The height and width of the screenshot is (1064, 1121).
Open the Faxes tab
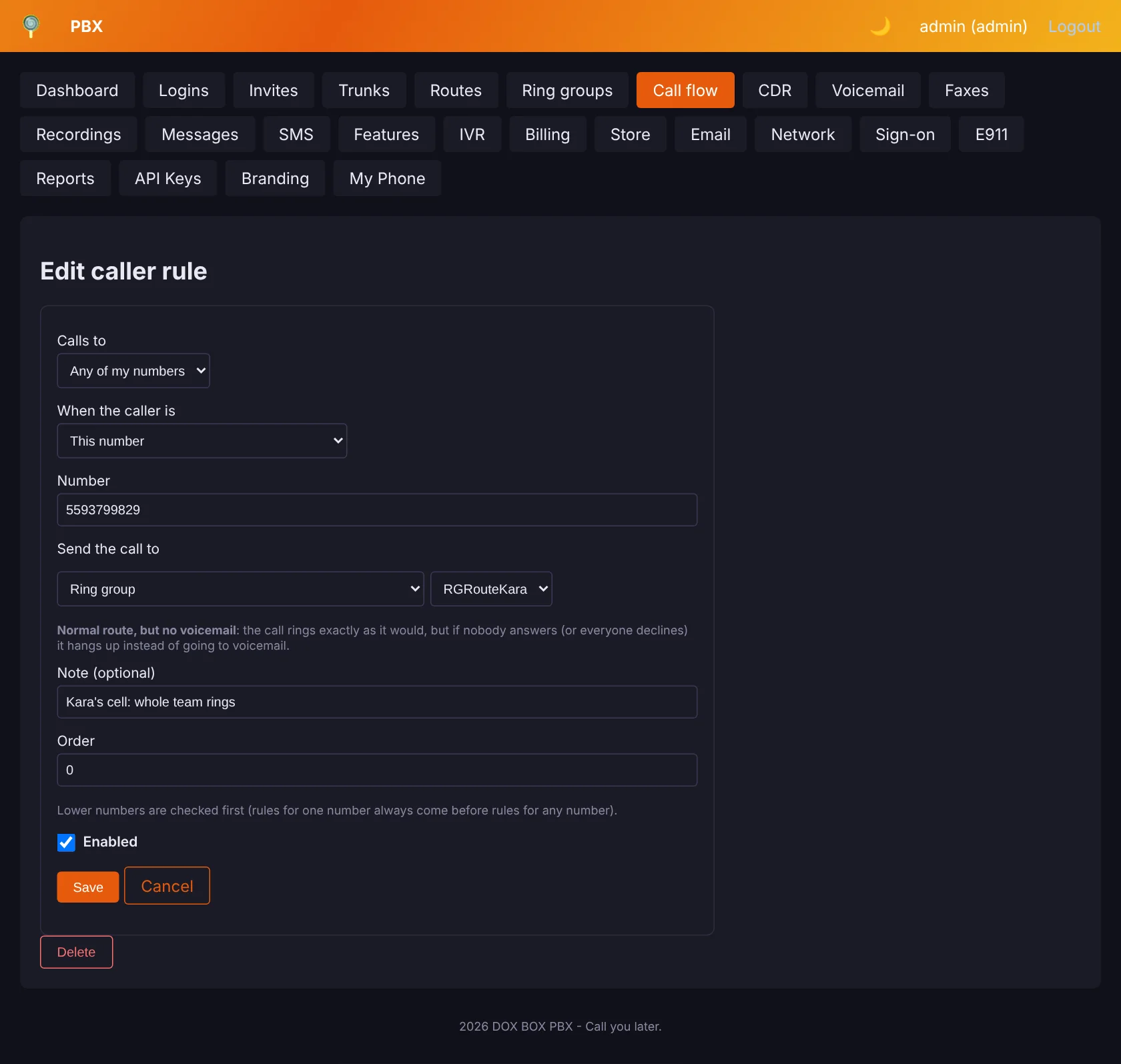(967, 90)
